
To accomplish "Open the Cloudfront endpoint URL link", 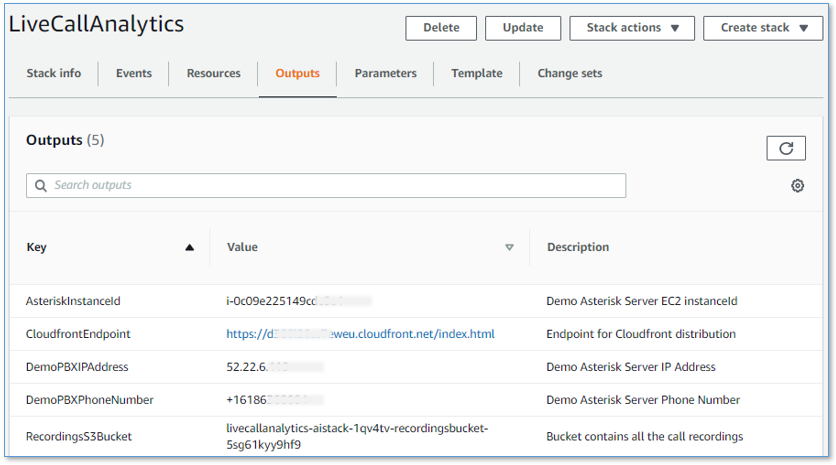I will click(x=360, y=334).
